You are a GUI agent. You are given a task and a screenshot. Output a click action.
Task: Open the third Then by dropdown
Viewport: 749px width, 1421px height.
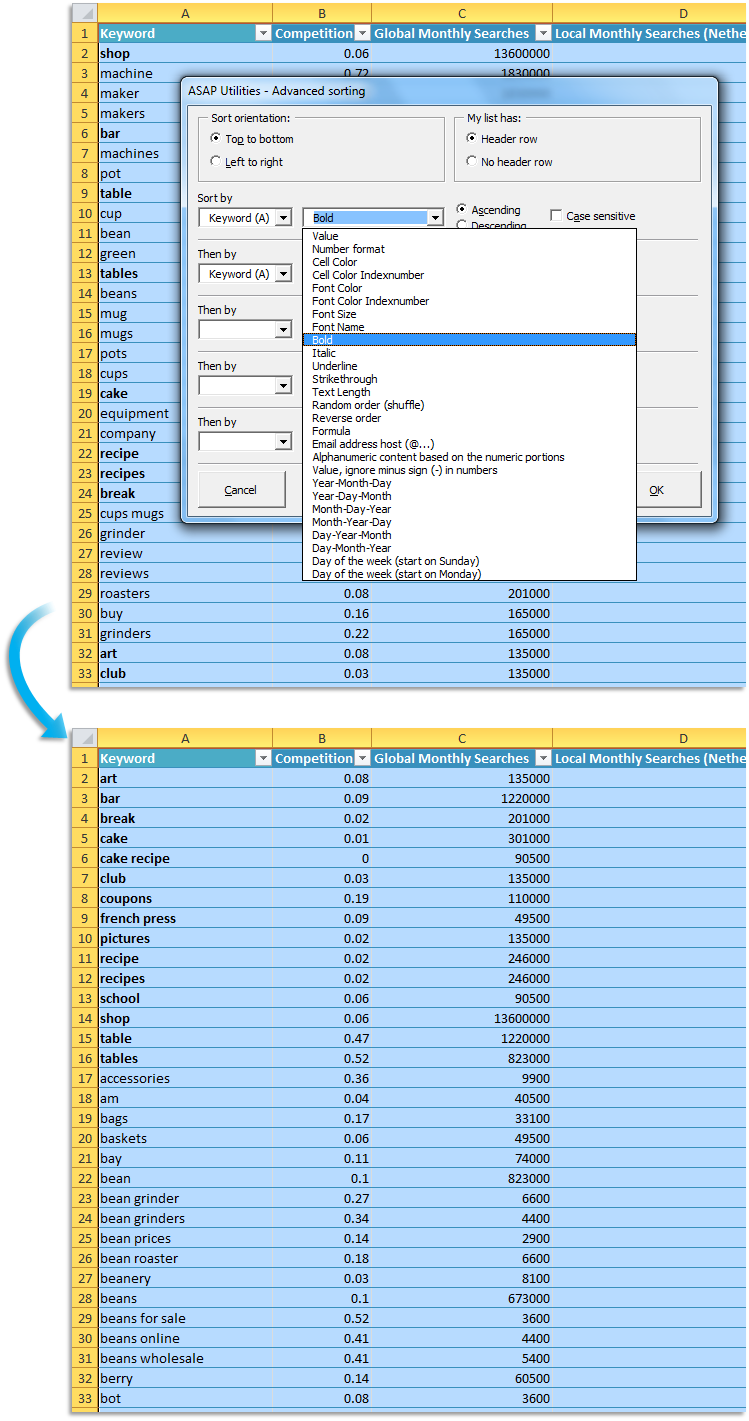pos(284,385)
